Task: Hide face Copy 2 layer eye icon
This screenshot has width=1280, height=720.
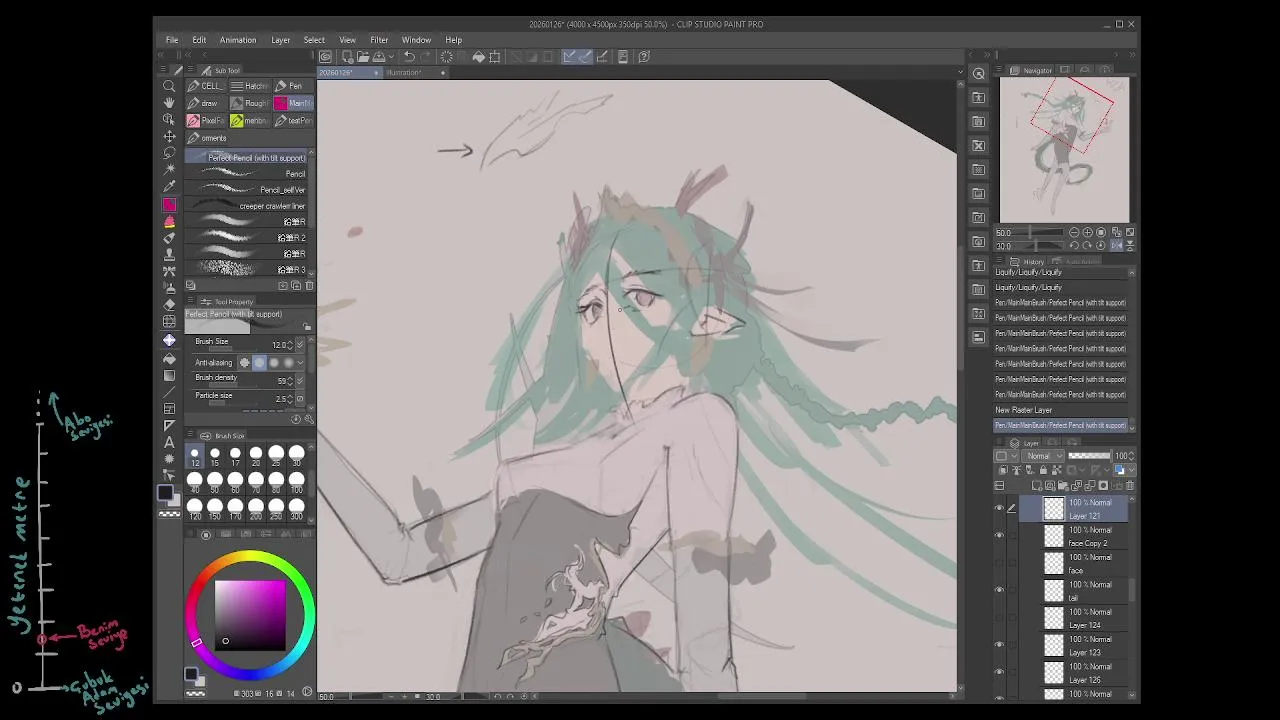Action: 999,536
